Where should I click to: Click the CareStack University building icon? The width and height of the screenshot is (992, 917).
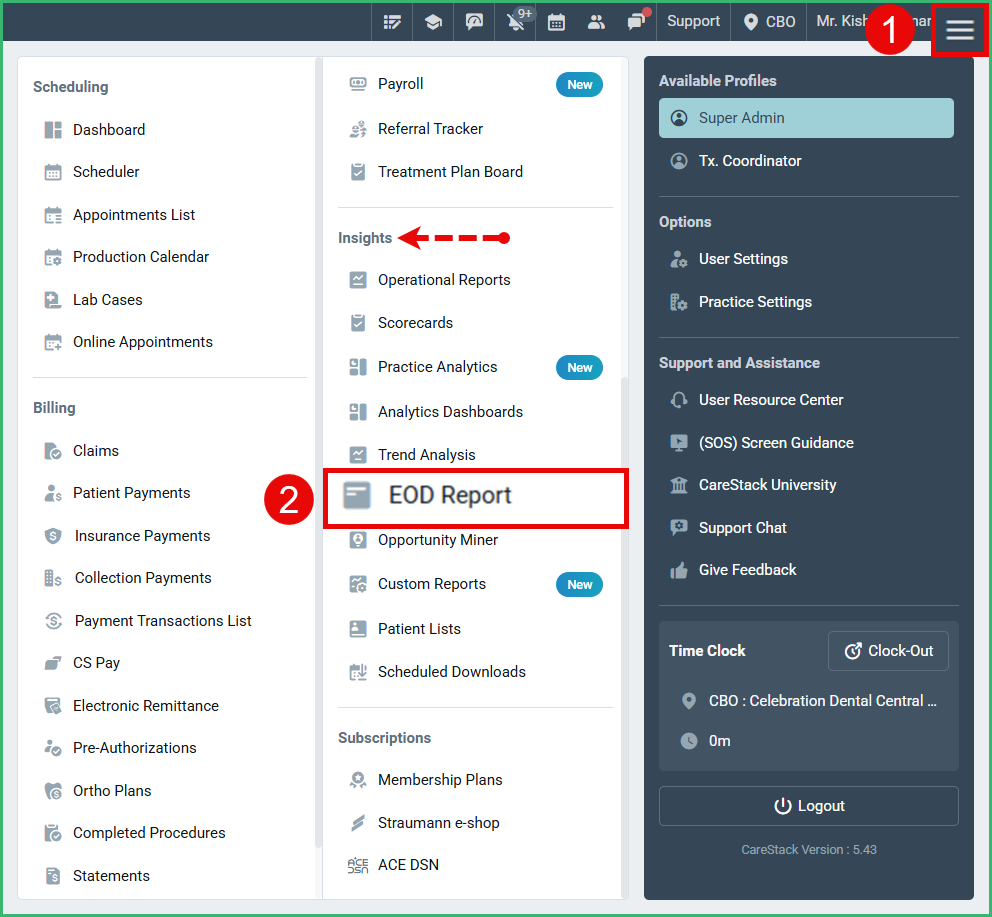[679, 485]
